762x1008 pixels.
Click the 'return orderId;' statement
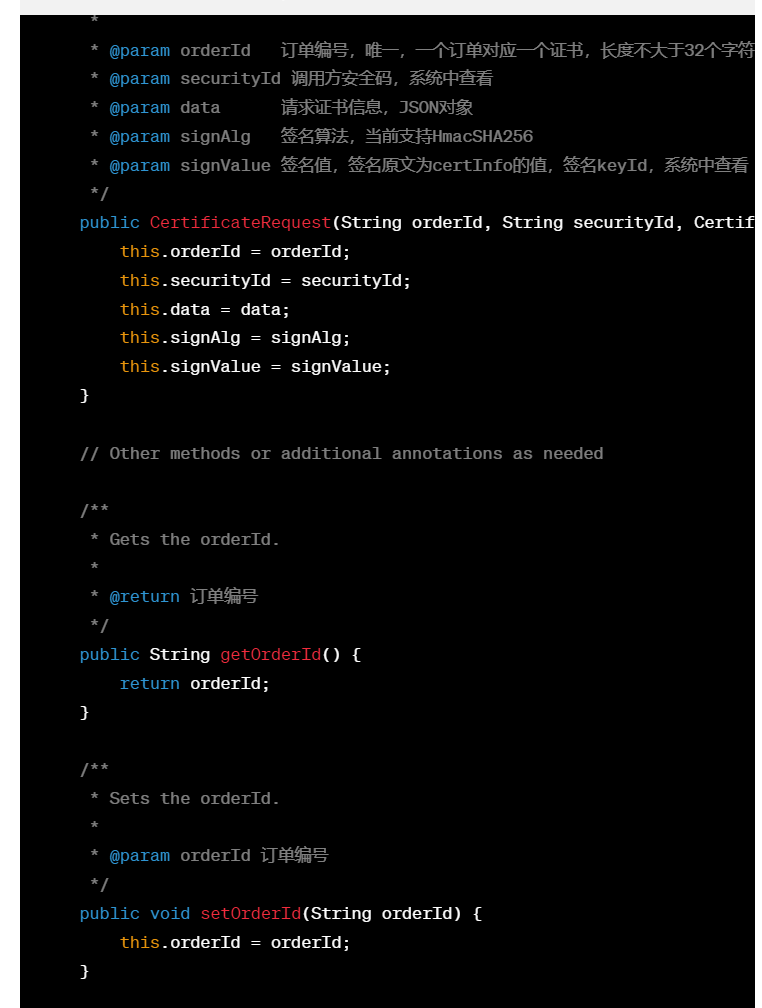[x=194, y=684]
